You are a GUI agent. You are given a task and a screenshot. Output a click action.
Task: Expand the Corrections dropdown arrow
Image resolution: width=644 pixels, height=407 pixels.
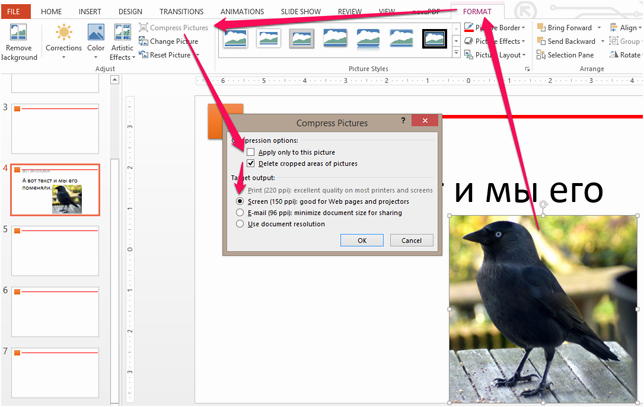[x=64, y=57]
